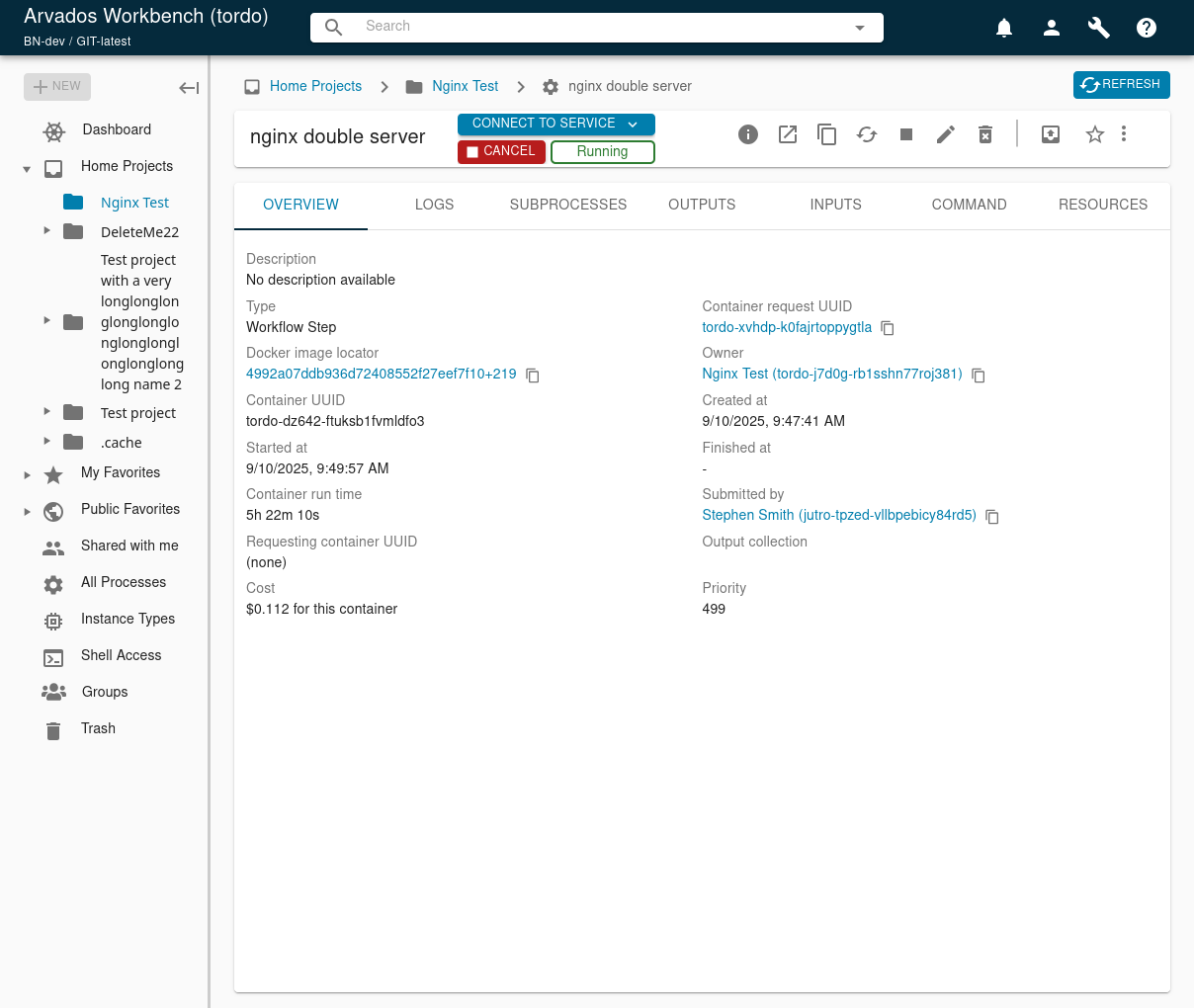
Task: Expand the DeleteMe22 project tree node
Action: 46,230
